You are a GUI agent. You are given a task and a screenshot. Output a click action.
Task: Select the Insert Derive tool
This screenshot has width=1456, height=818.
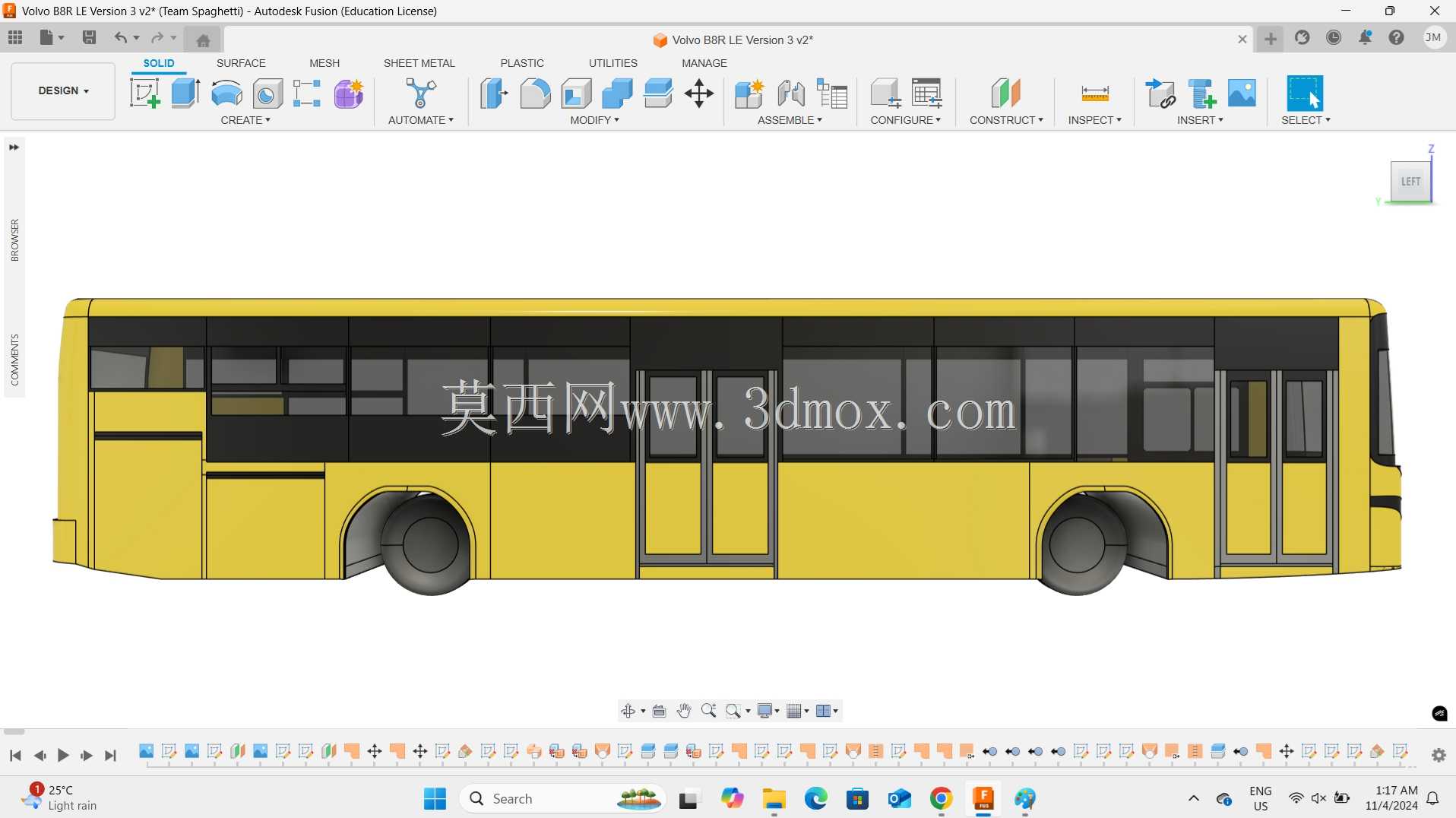(x=1160, y=94)
